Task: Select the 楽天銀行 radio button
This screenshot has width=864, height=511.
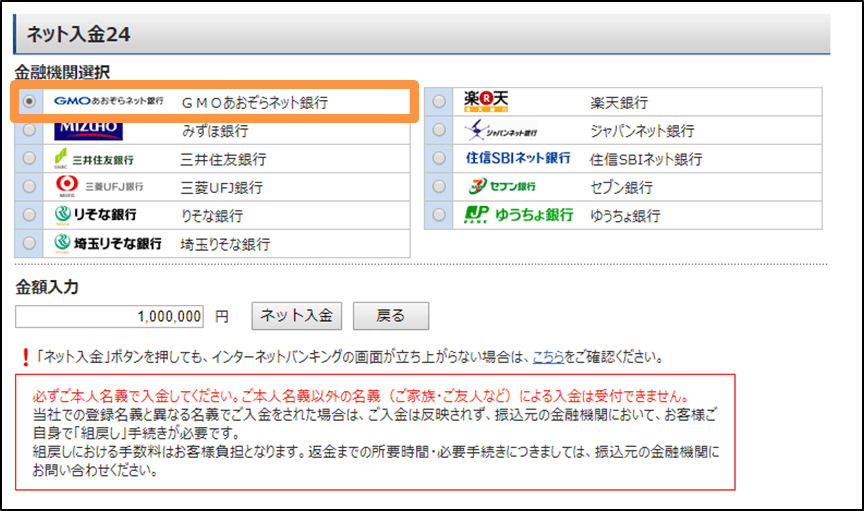Action: tap(439, 101)
